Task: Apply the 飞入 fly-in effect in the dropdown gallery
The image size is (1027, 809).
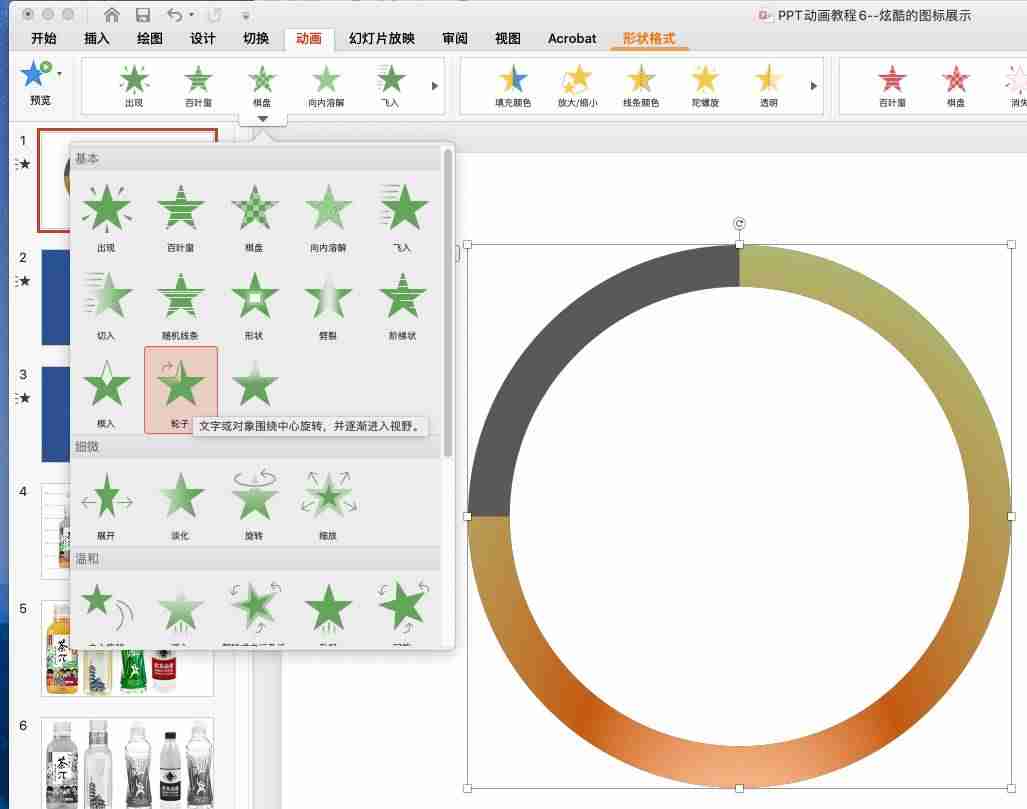Action: (x=402, y=216)
